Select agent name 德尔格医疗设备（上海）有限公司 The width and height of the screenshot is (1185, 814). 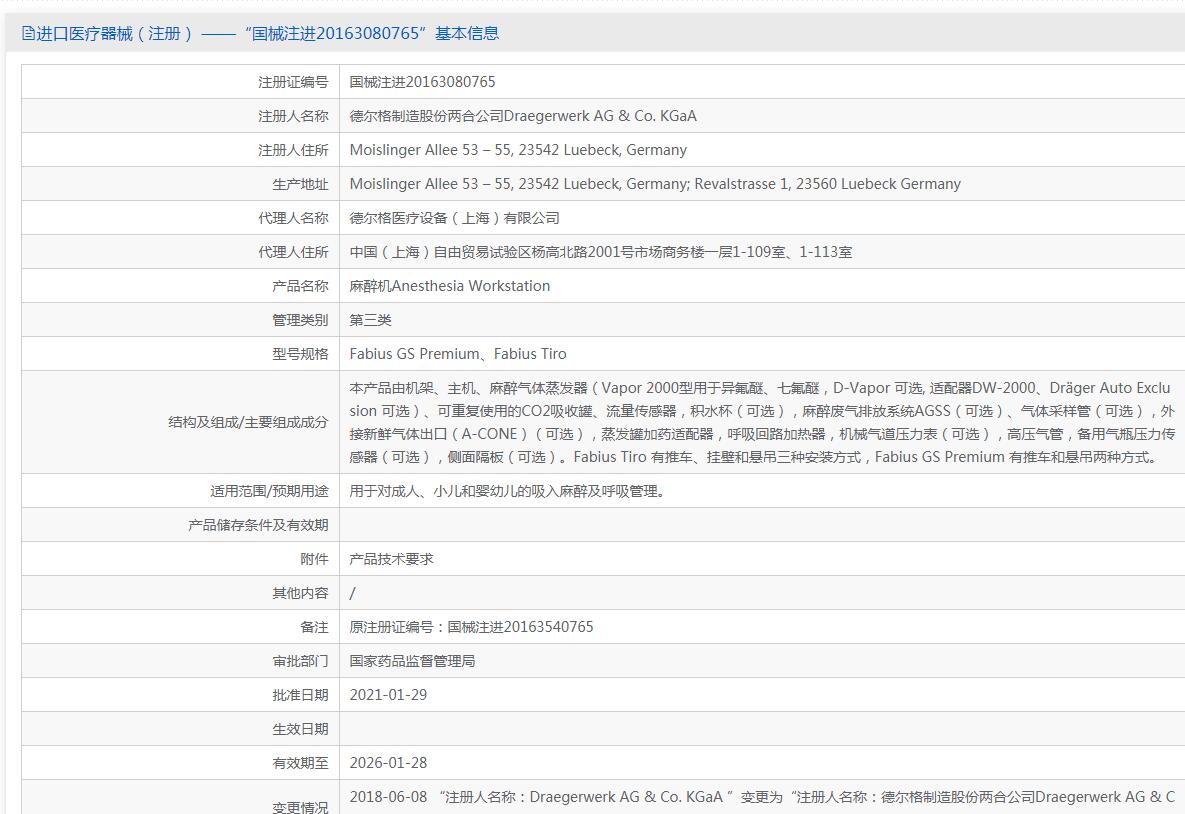pos(454,218)
